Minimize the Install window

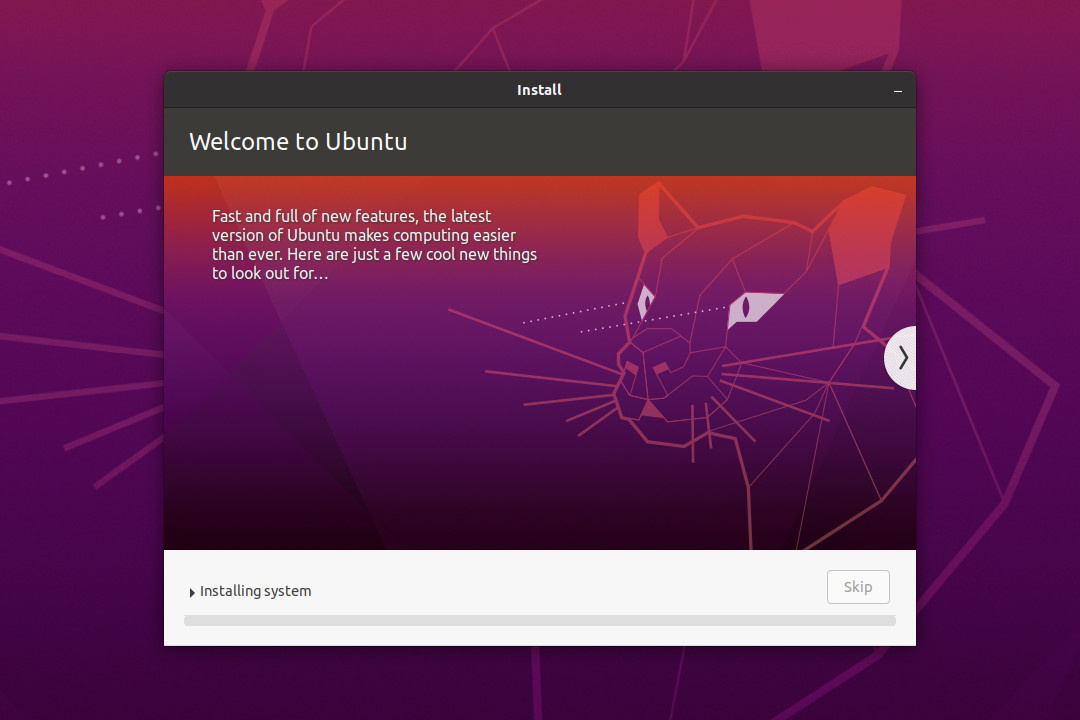point(897,91)
